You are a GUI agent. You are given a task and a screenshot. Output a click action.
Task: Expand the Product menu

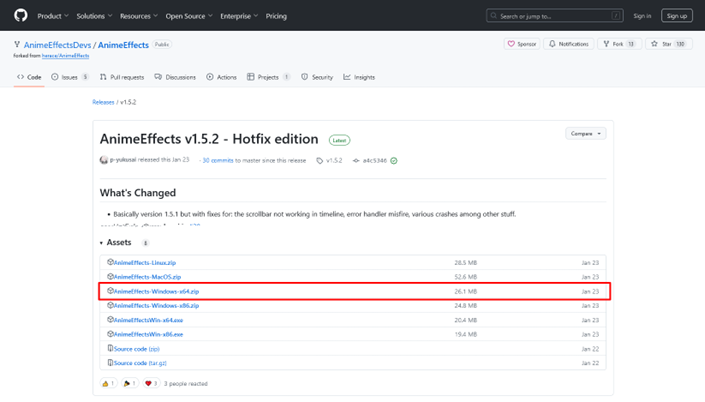(x=53, y=16)
